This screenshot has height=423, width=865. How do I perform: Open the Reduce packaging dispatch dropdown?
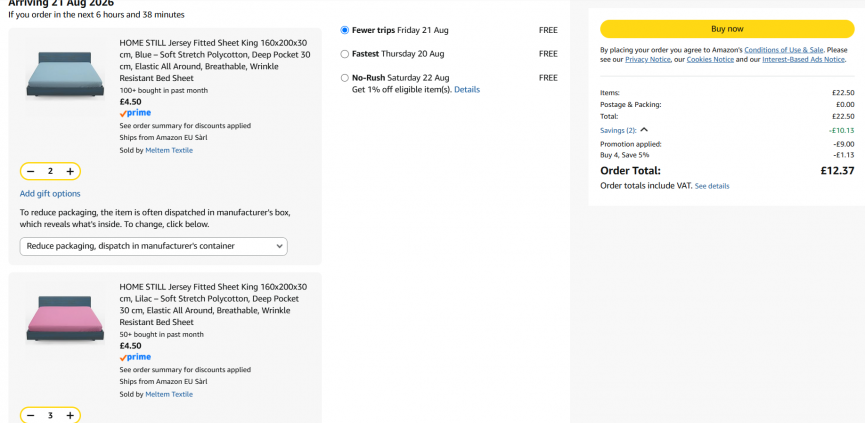click(x=153, y=247)
